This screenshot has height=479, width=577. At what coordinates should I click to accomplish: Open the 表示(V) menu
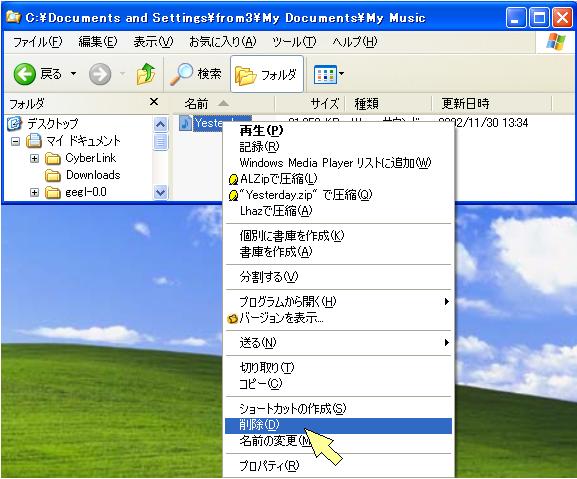point(153,42)
